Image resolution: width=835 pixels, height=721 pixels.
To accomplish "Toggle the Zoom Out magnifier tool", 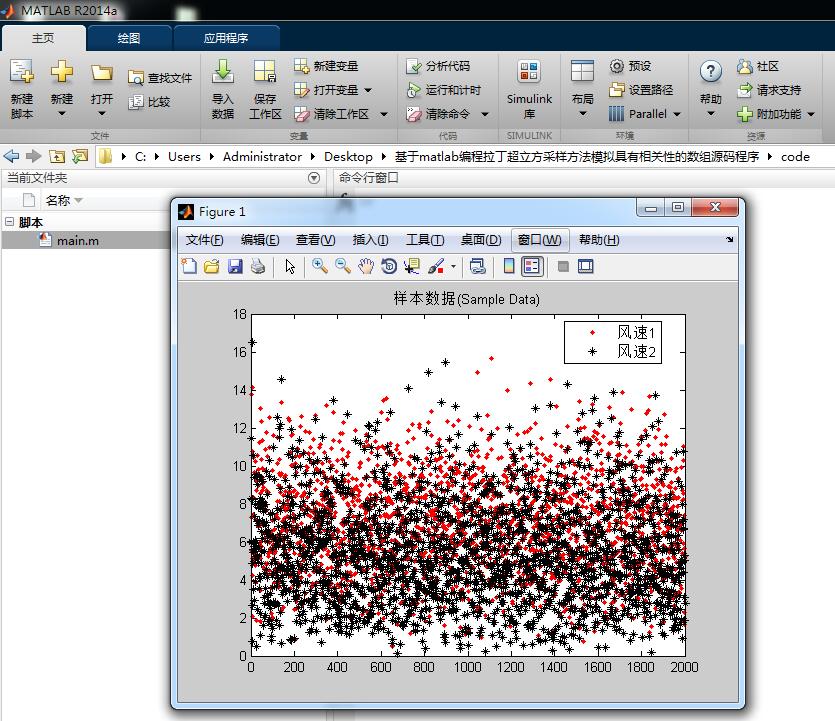I will coord(343,266).
